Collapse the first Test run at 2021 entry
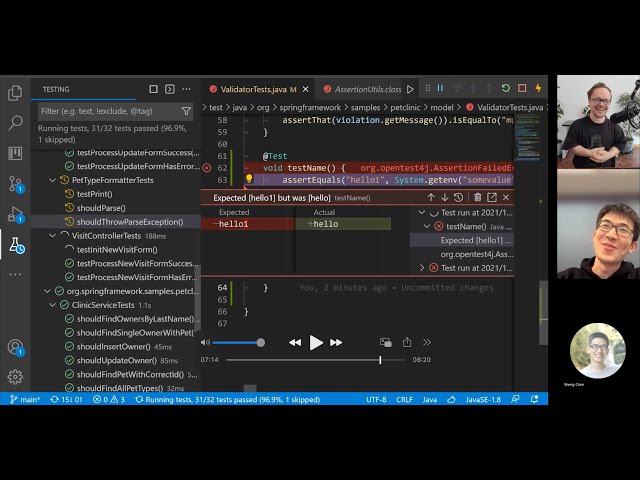Viewport: 640px width, 480px height. [422, 212]
